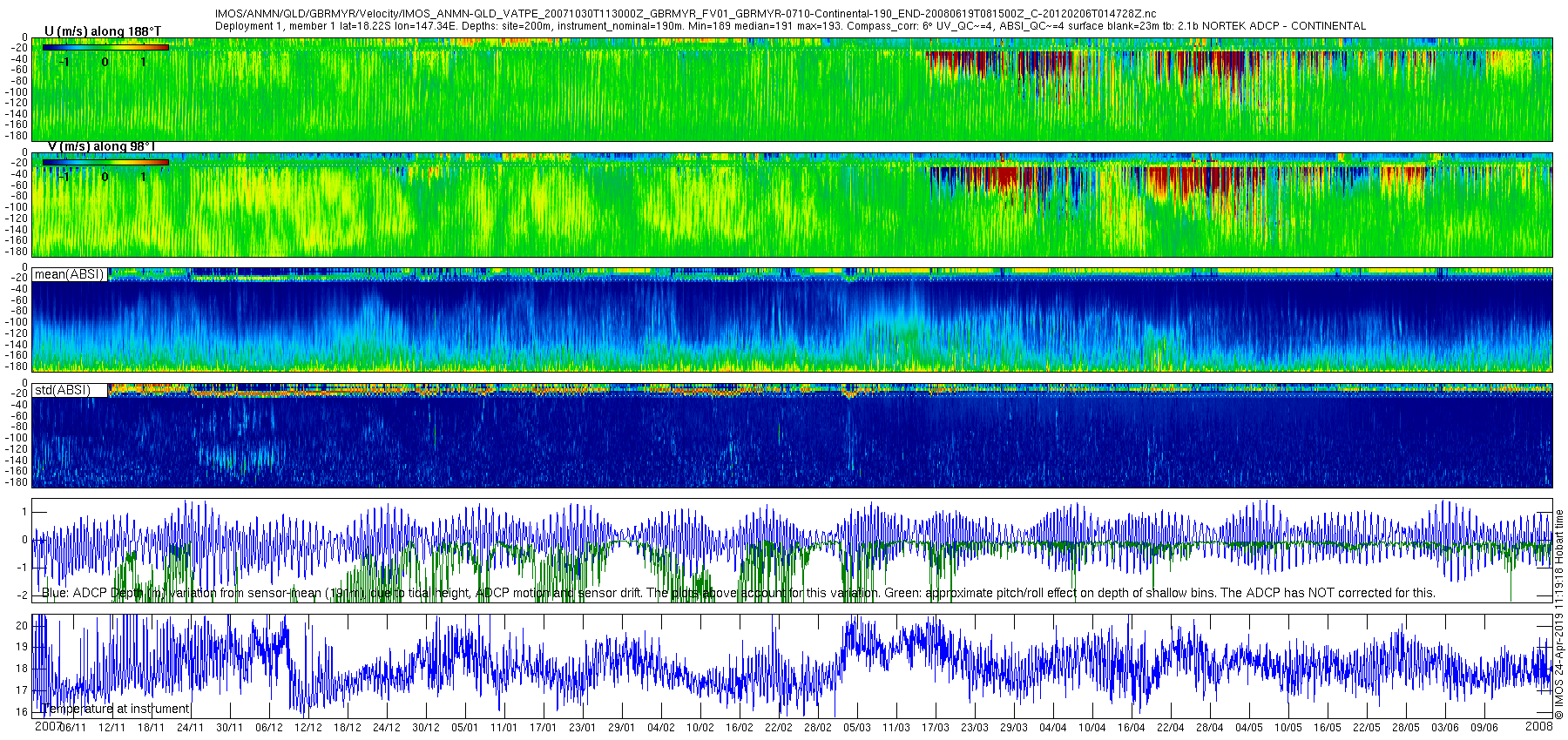Click the 20 tick on temperature axis
Screen dimensions: 1568x740
tap(22, 625)
